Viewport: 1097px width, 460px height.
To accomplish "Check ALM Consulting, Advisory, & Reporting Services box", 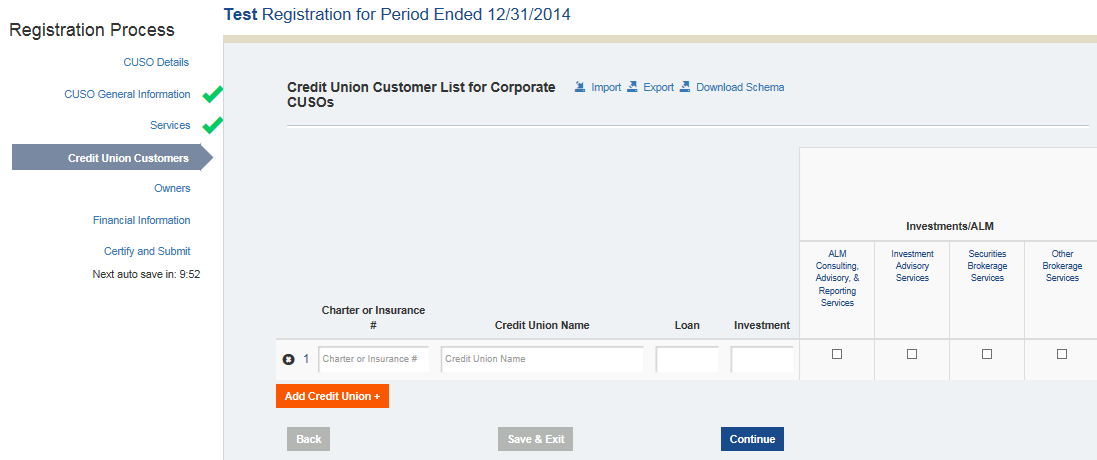I will pyautogui.click(x=837, y=354).
